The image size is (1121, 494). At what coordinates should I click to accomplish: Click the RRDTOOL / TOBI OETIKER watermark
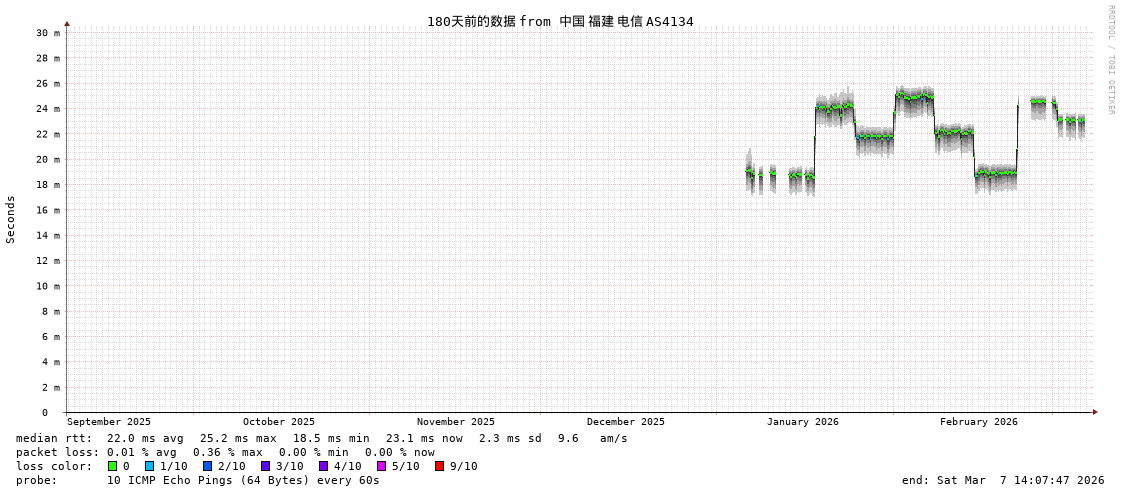[1110, 60]
